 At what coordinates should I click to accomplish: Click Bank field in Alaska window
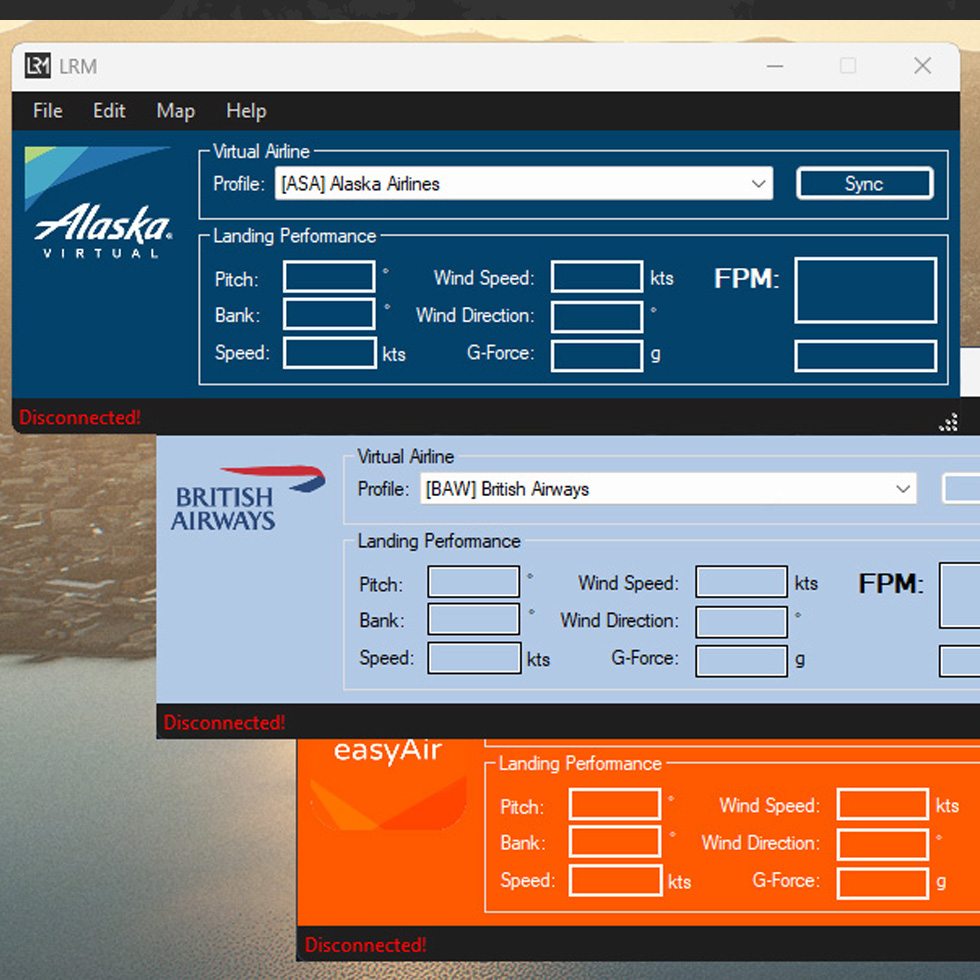coord(329,314)
